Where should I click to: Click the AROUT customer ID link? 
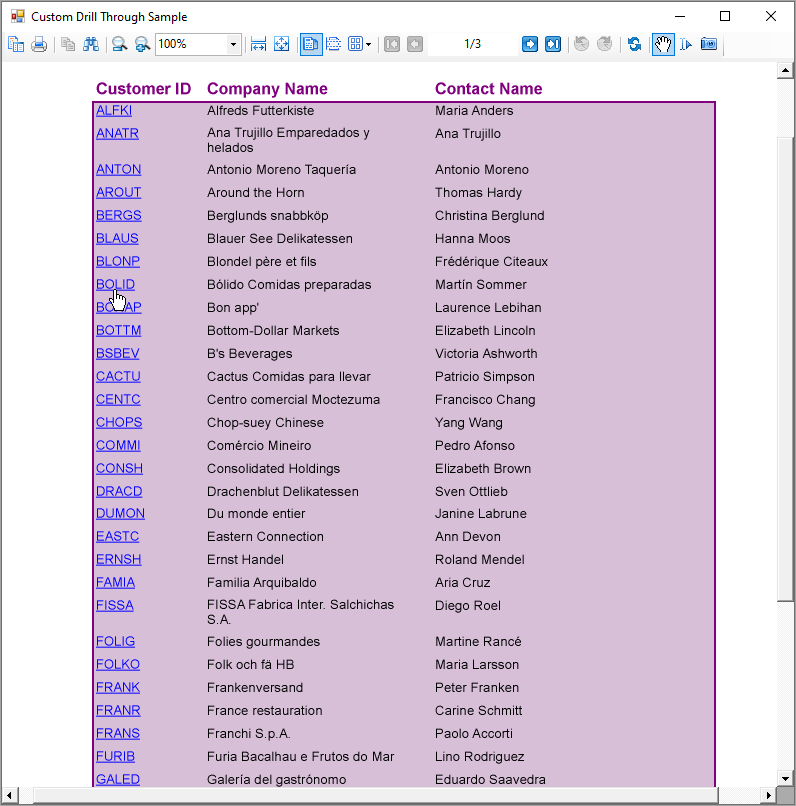coord(118,192)
